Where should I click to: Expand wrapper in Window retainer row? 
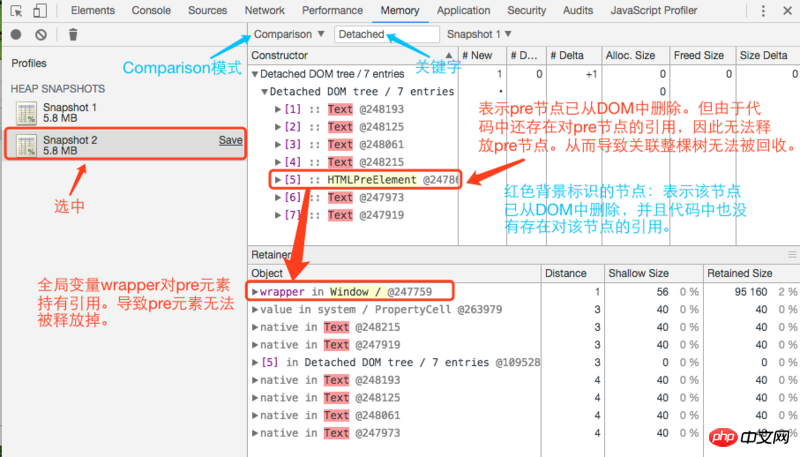click(x=255, y=292)
